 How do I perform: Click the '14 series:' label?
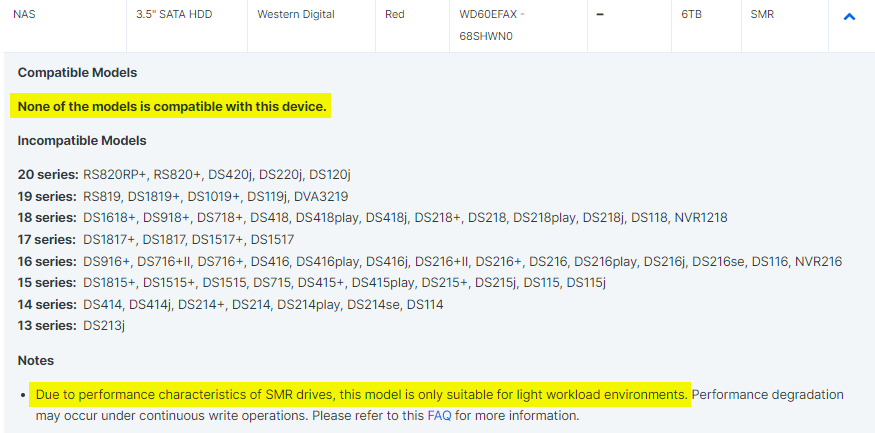point(47,305)
